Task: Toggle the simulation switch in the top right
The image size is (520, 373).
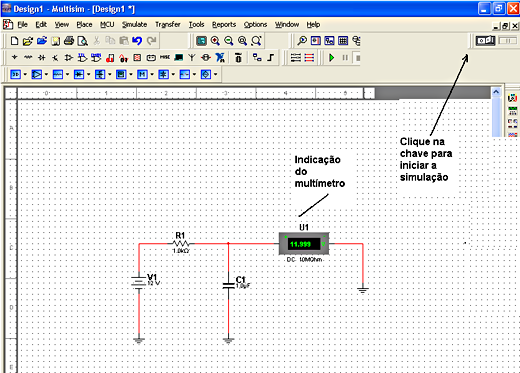Action: (485, 41)
